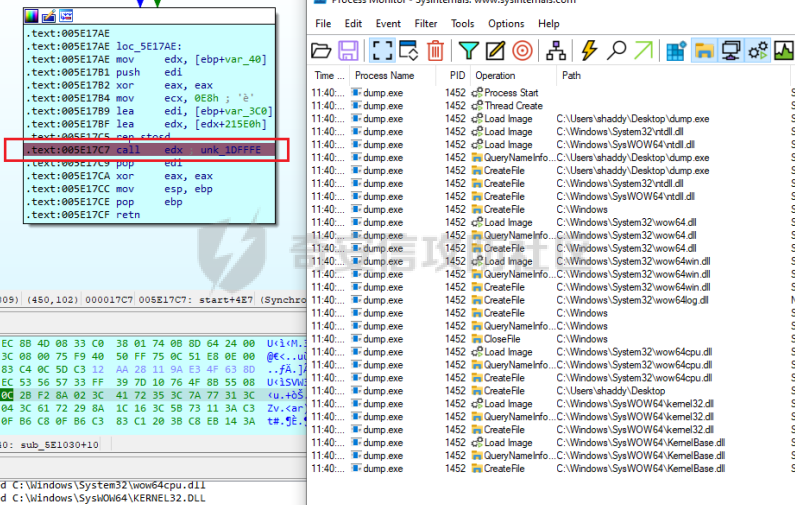Show the process tree
This screenshot has width=795, height=505.
pos(556,51)
